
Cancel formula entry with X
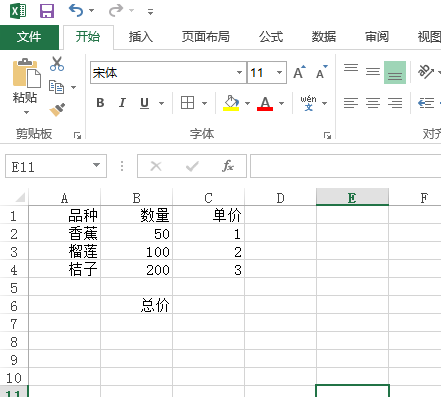coord(156,166)
